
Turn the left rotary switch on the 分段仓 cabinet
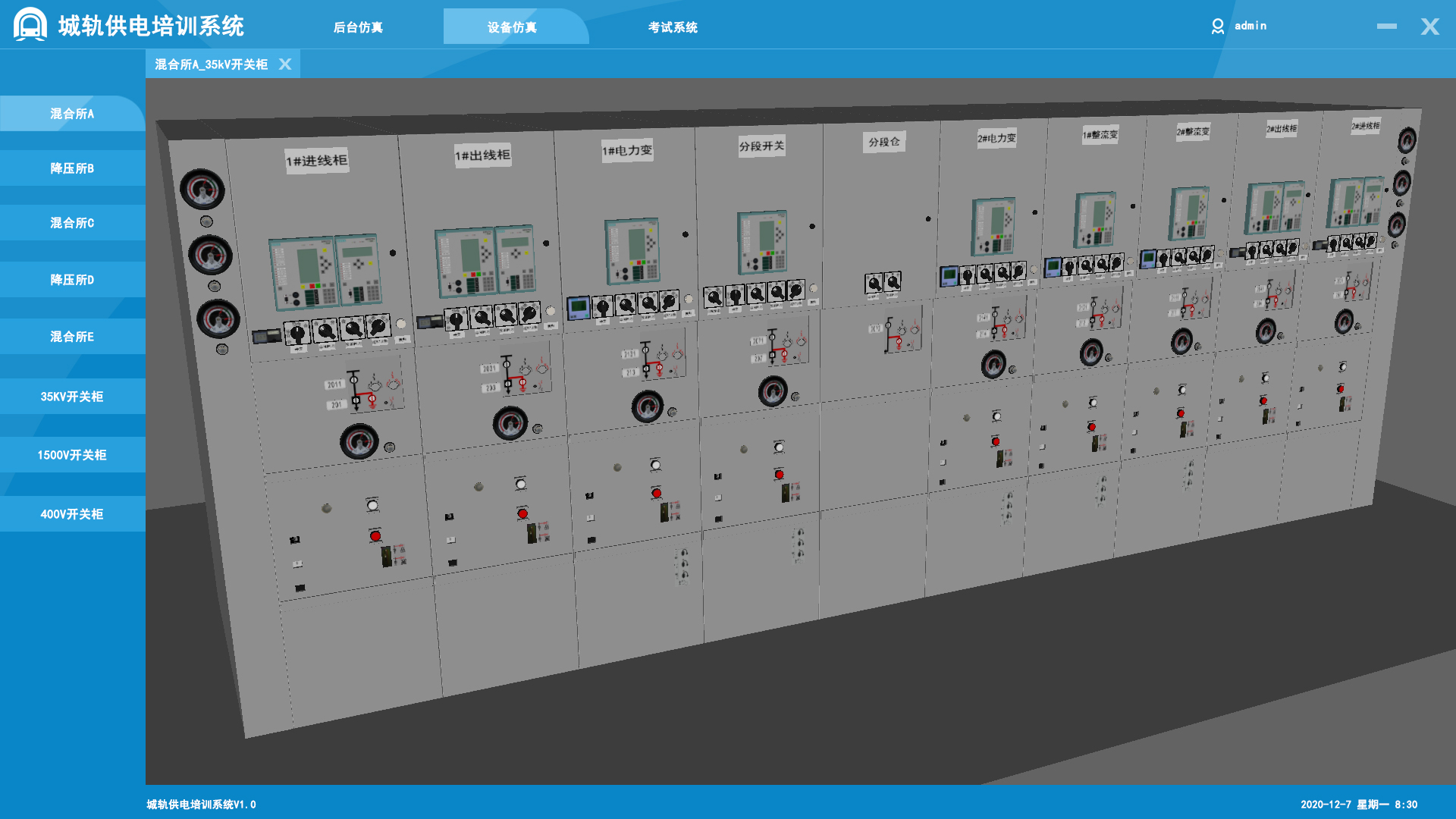(x=874, y=284)
